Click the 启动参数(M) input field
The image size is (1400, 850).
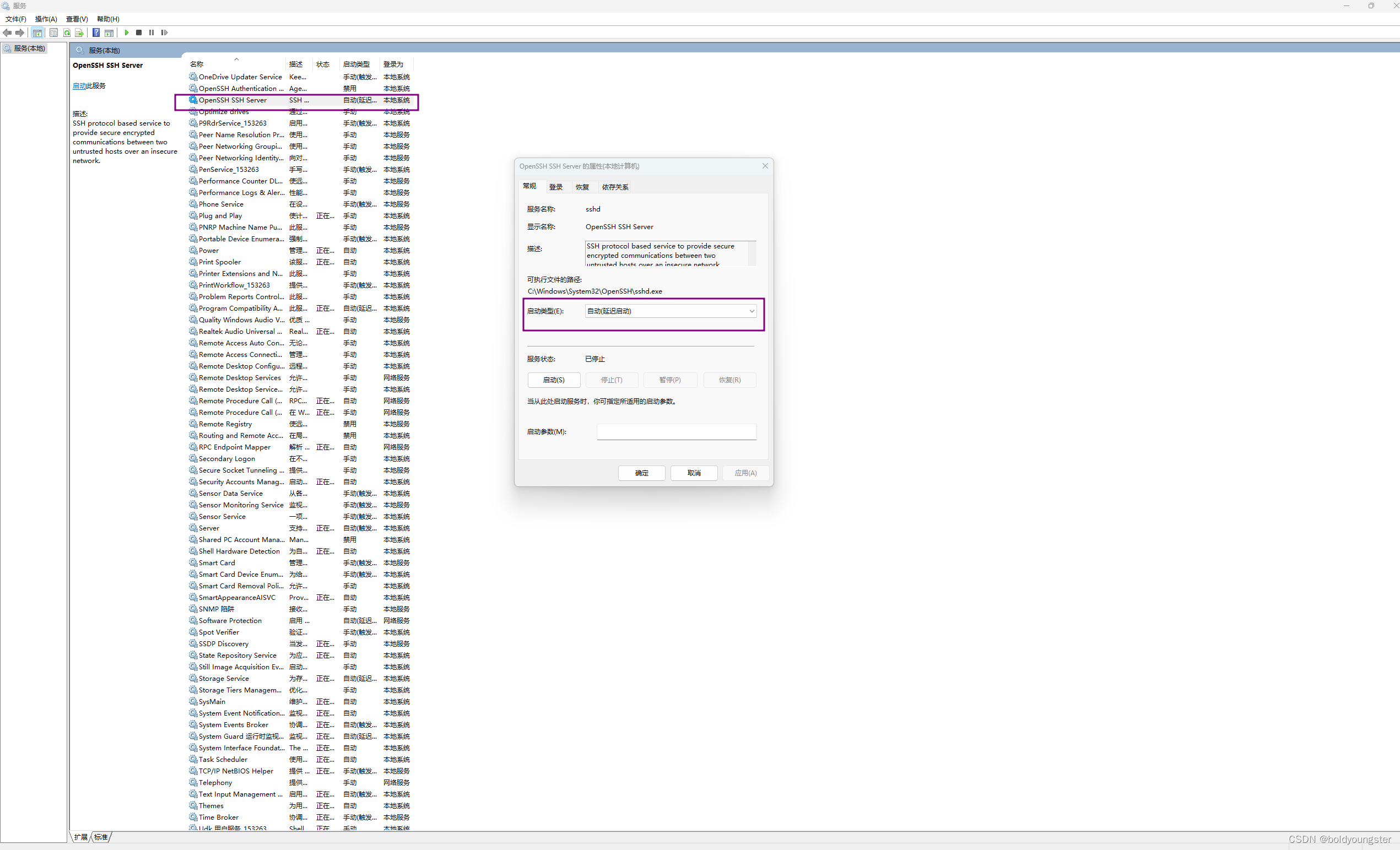pos(676,432)
